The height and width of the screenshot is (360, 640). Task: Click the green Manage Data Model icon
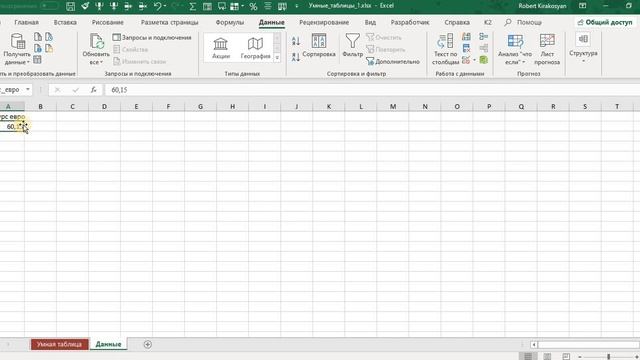tap(484, 60)
